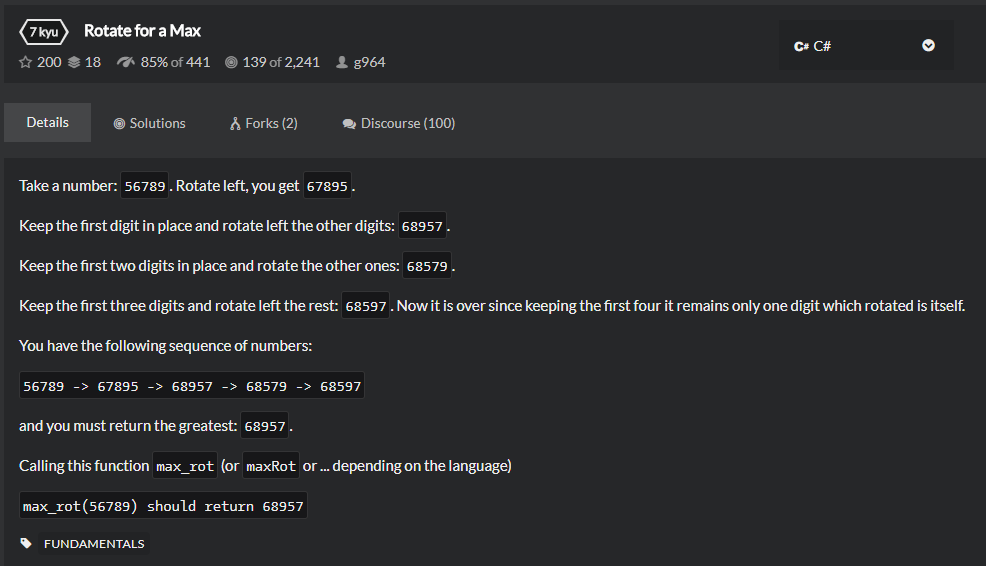This screenshot has height=566, width=986.
Task: Click the Solutions tab's target icon
Action: [119, 123]
